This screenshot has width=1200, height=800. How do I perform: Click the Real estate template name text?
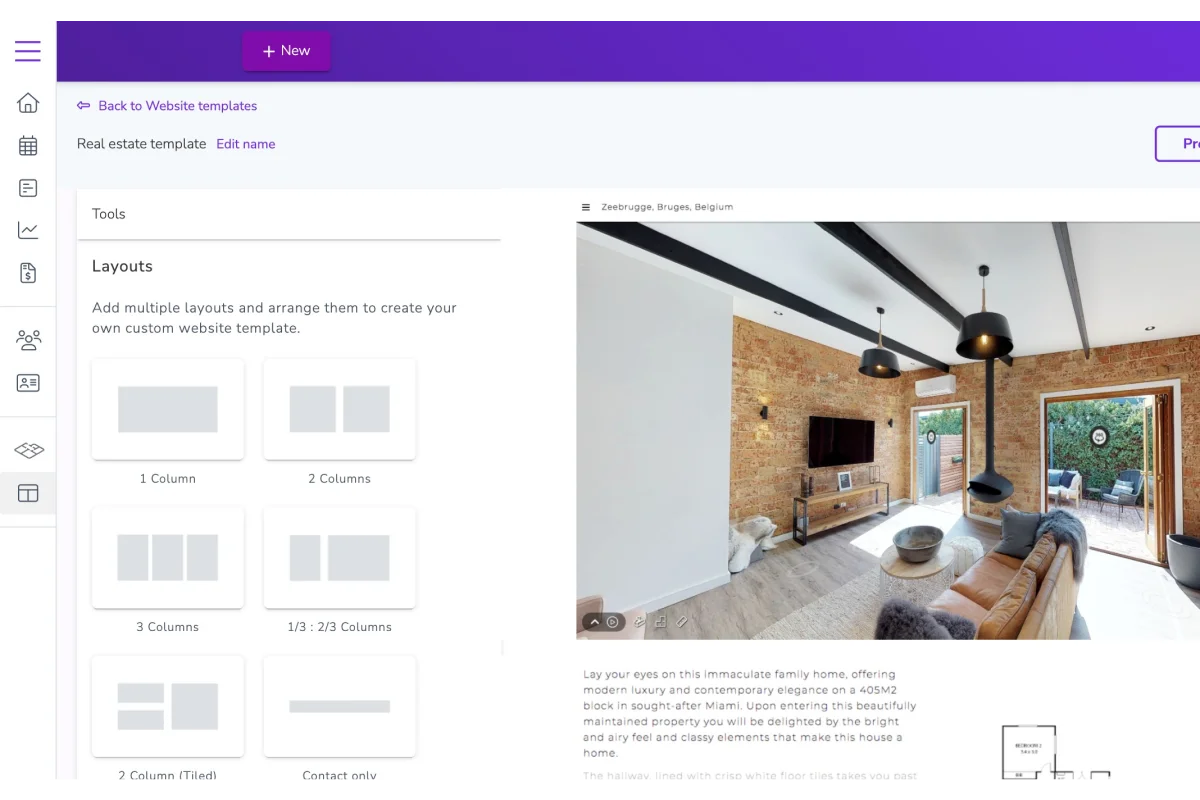[142, 144]
